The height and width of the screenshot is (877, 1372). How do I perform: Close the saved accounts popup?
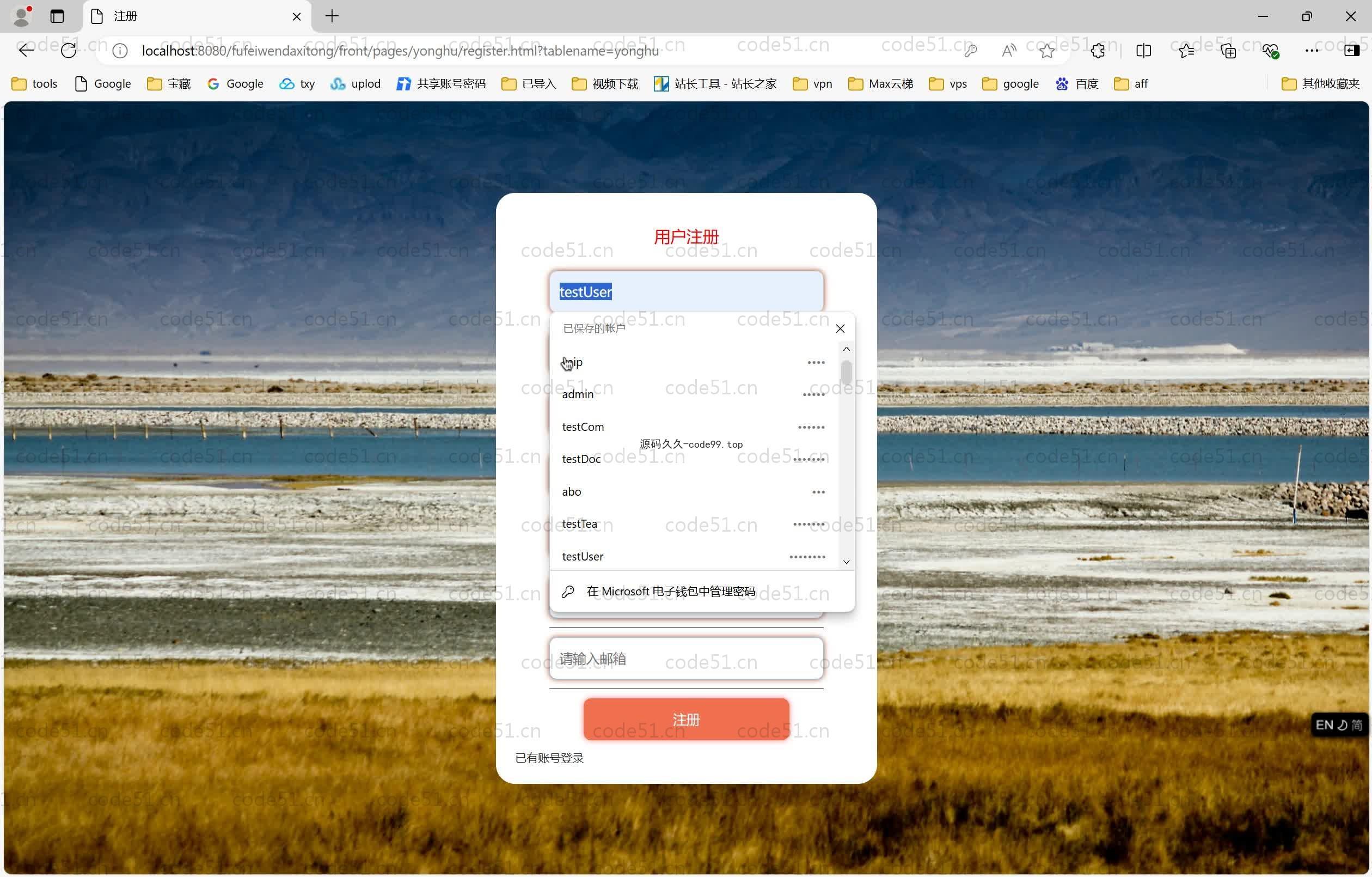(x=840, y=328)
